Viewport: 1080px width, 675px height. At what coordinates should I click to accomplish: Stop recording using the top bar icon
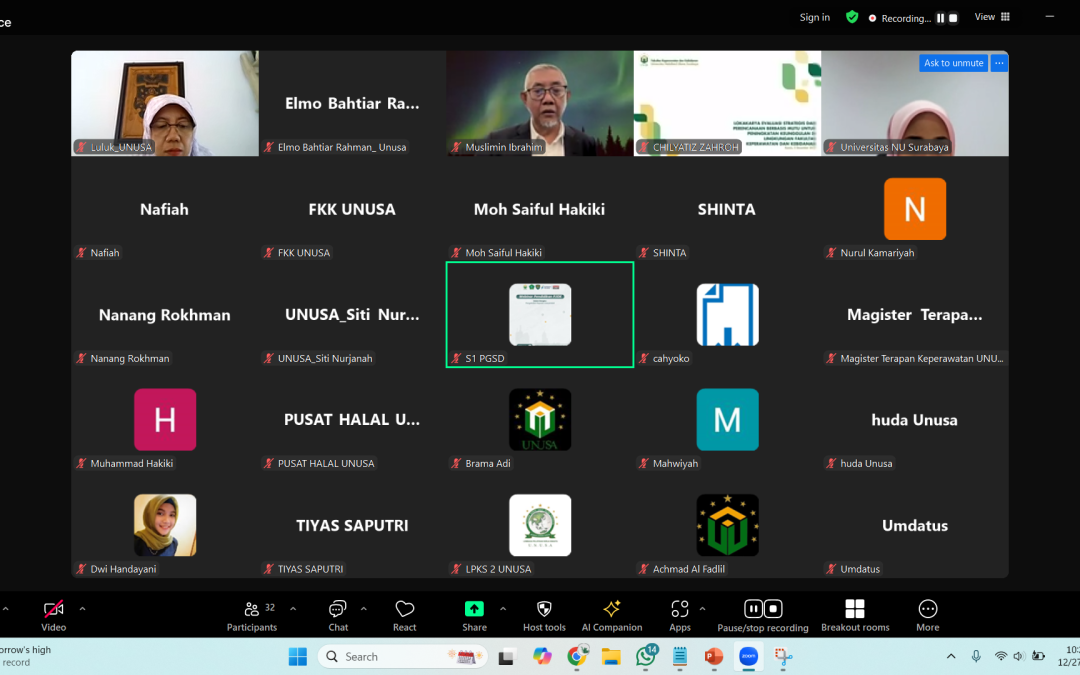(x=953, y=18)
